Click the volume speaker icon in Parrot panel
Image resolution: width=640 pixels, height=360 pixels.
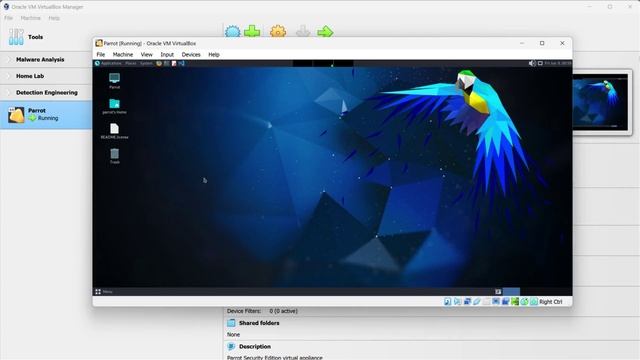(532, 63)
